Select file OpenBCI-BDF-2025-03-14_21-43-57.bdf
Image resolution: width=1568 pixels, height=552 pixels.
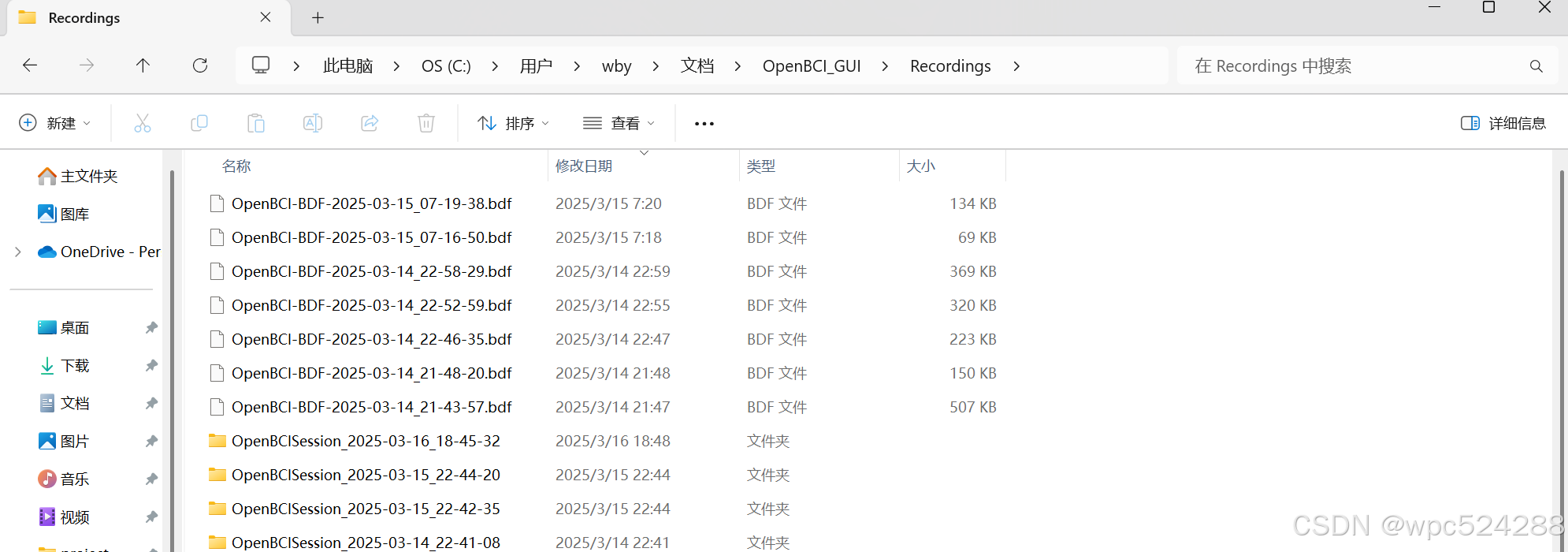(x=371, y=407)
